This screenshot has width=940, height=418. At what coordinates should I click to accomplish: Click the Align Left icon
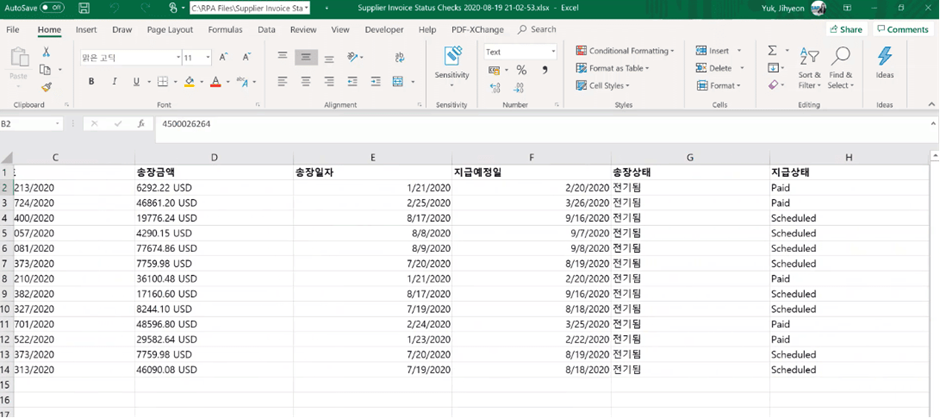[x=283, y=81]
